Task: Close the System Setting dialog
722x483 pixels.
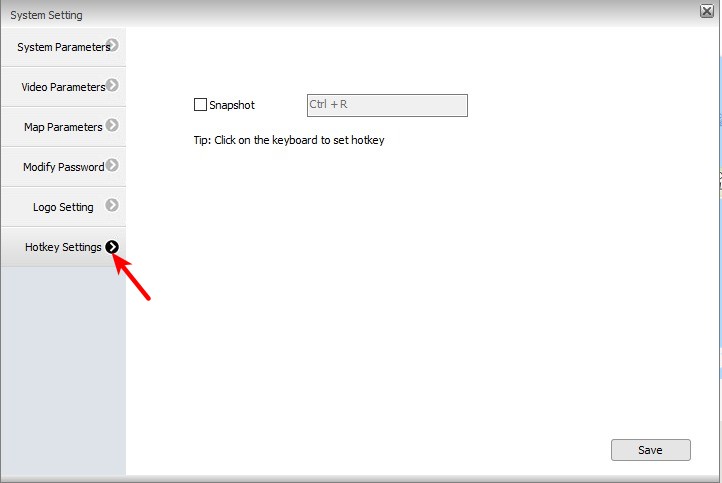Action: point(707,10)
